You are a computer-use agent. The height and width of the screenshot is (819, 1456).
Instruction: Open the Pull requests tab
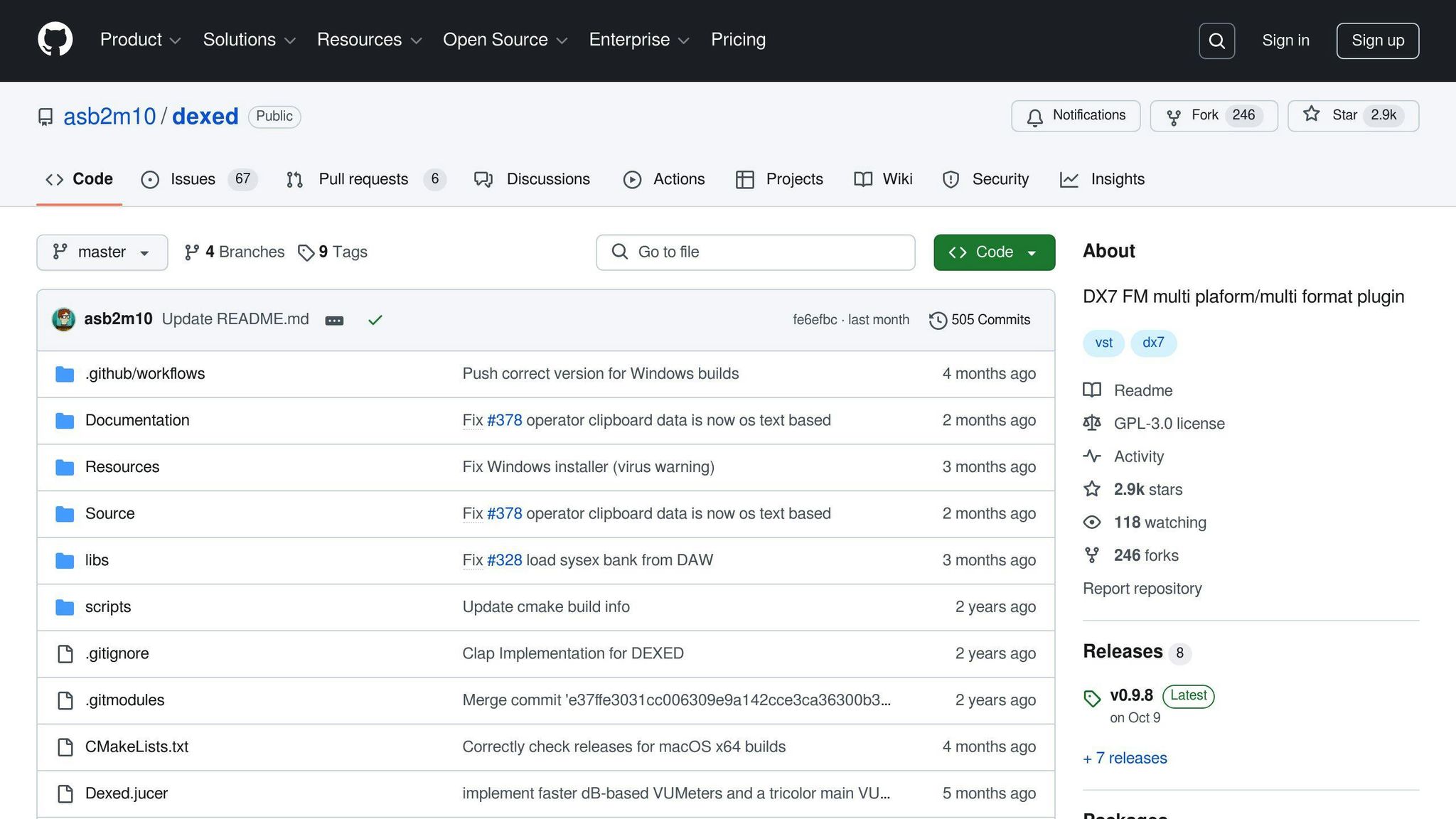tap(363, 179)
